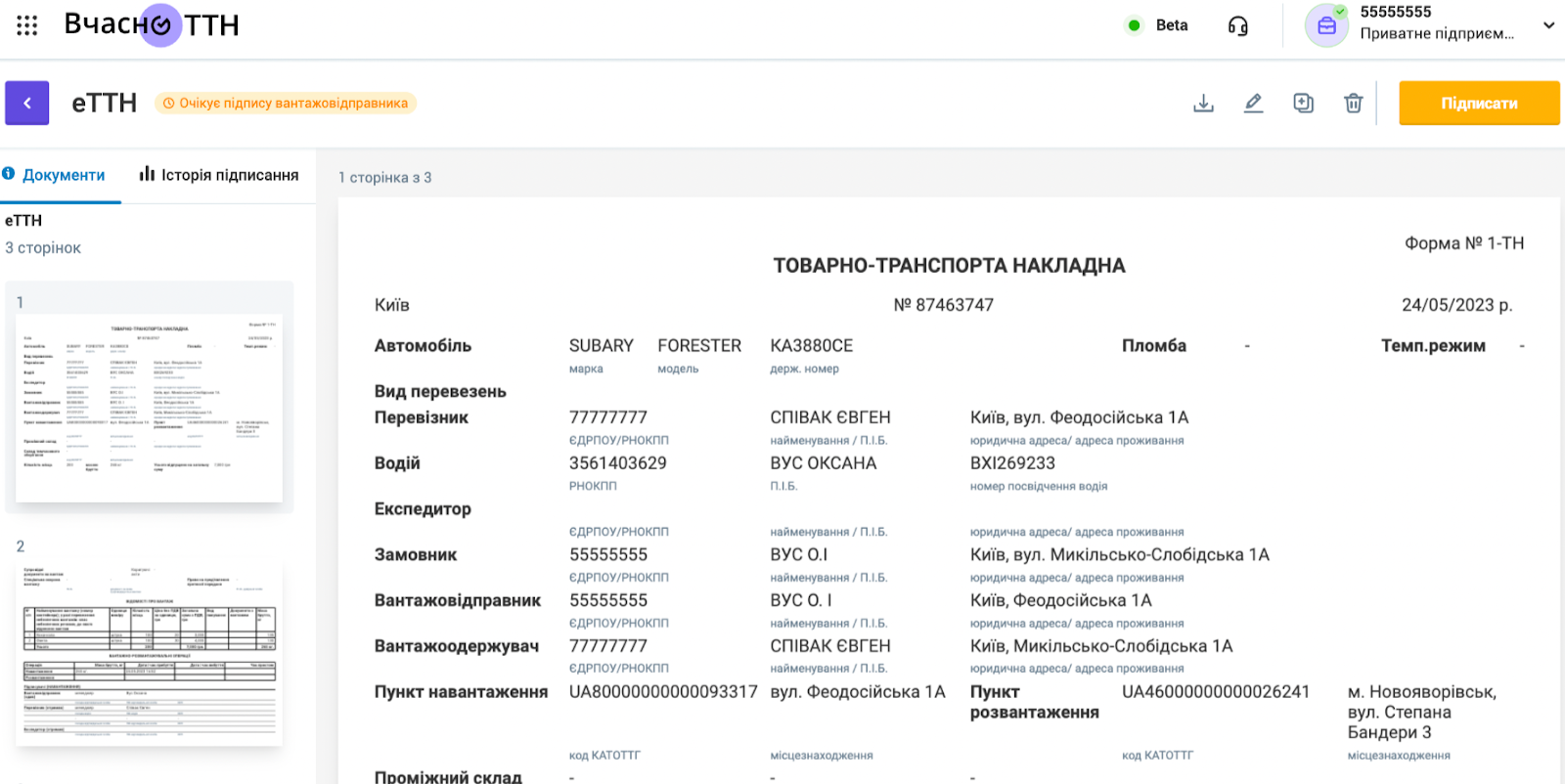1565x784 pixels.
Task: Click the info icon beside Документи
Action: point(9,174)
